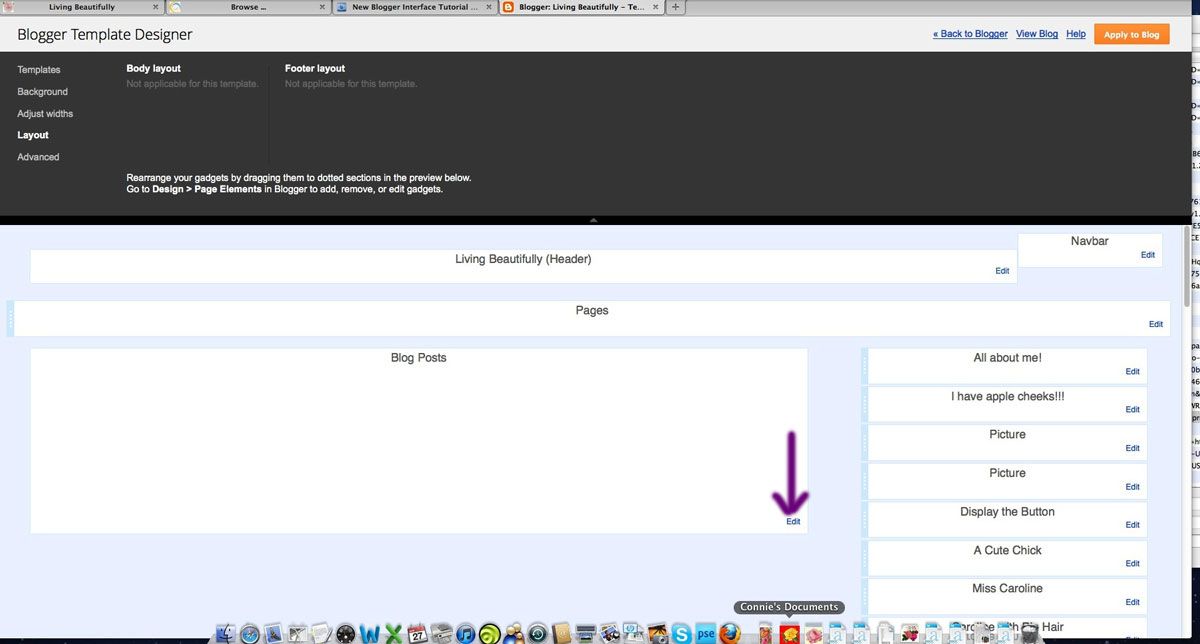Launch Safari from the Dock
1200x644 pixels.
pos(250,634)
